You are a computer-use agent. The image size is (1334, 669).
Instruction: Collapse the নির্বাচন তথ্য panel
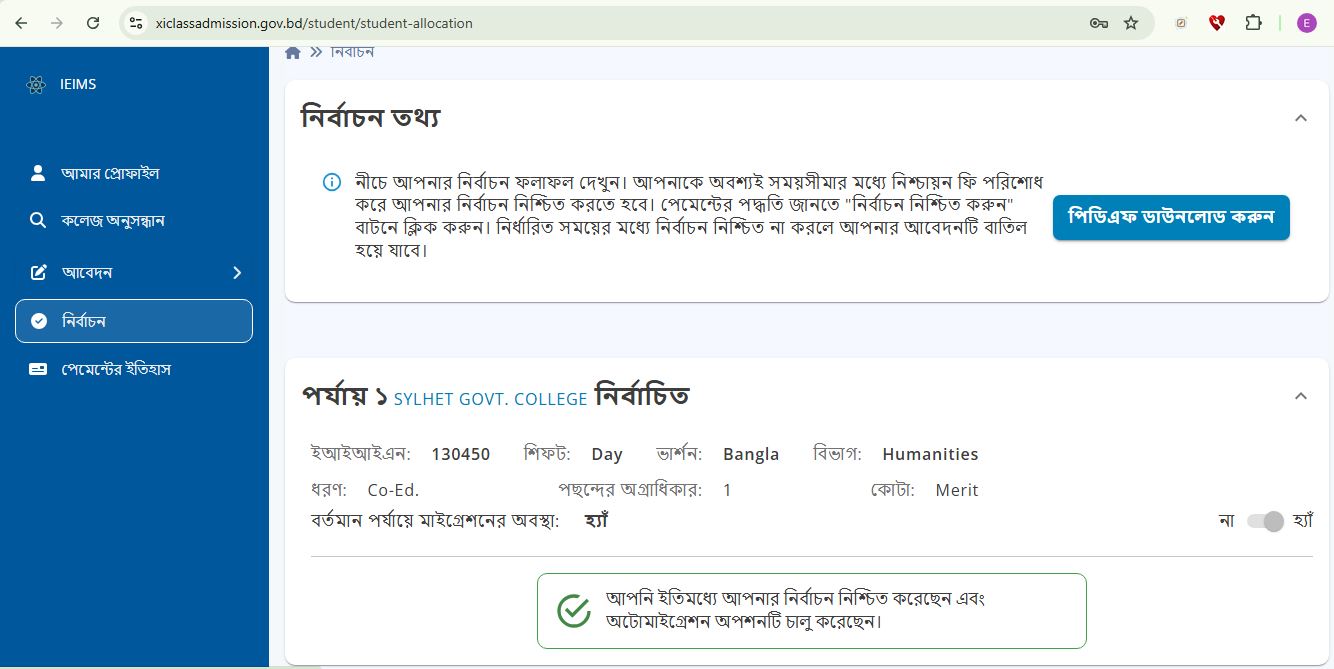[1300, 118]
